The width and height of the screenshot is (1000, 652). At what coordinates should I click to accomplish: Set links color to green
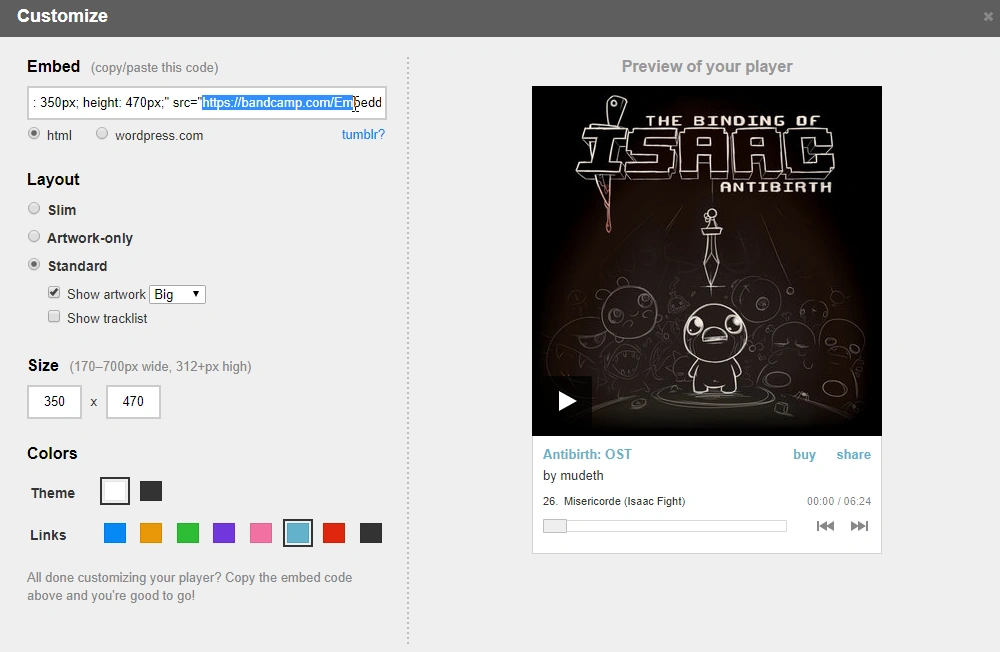(188, 533)
